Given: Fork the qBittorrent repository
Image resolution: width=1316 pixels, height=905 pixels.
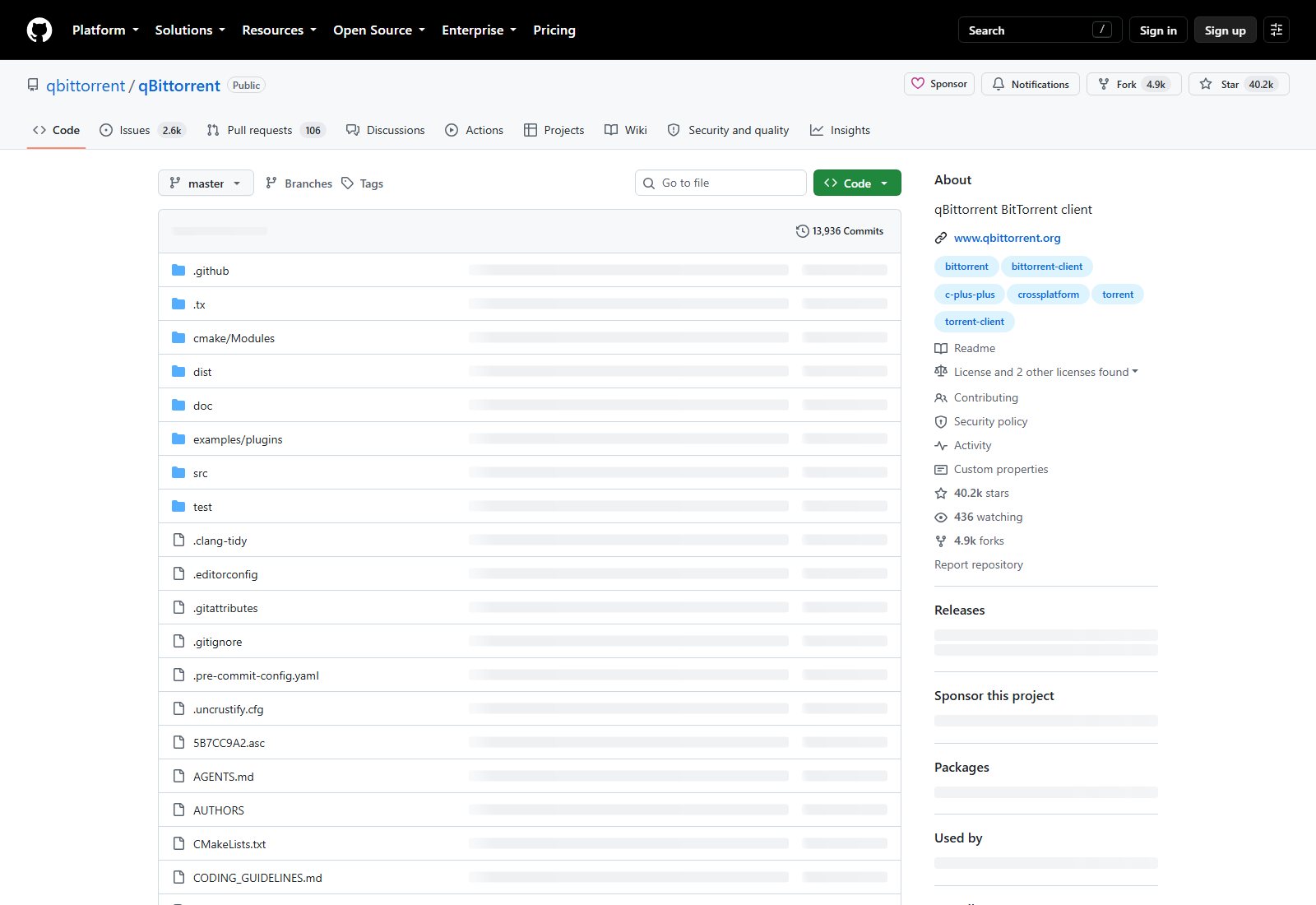Looking at the screenshot, I should (x=1134, y=84).
